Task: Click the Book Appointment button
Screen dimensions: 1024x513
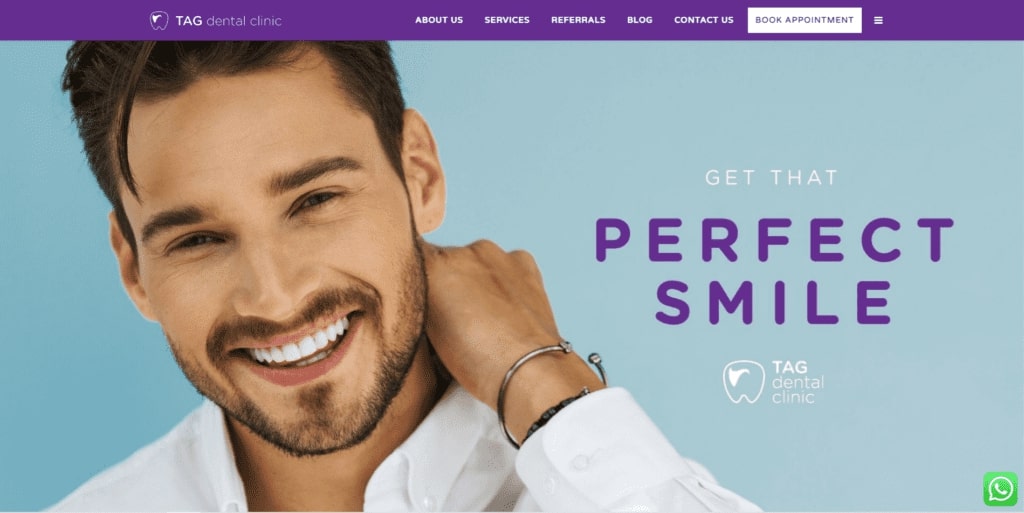Action: pos(805,20)
